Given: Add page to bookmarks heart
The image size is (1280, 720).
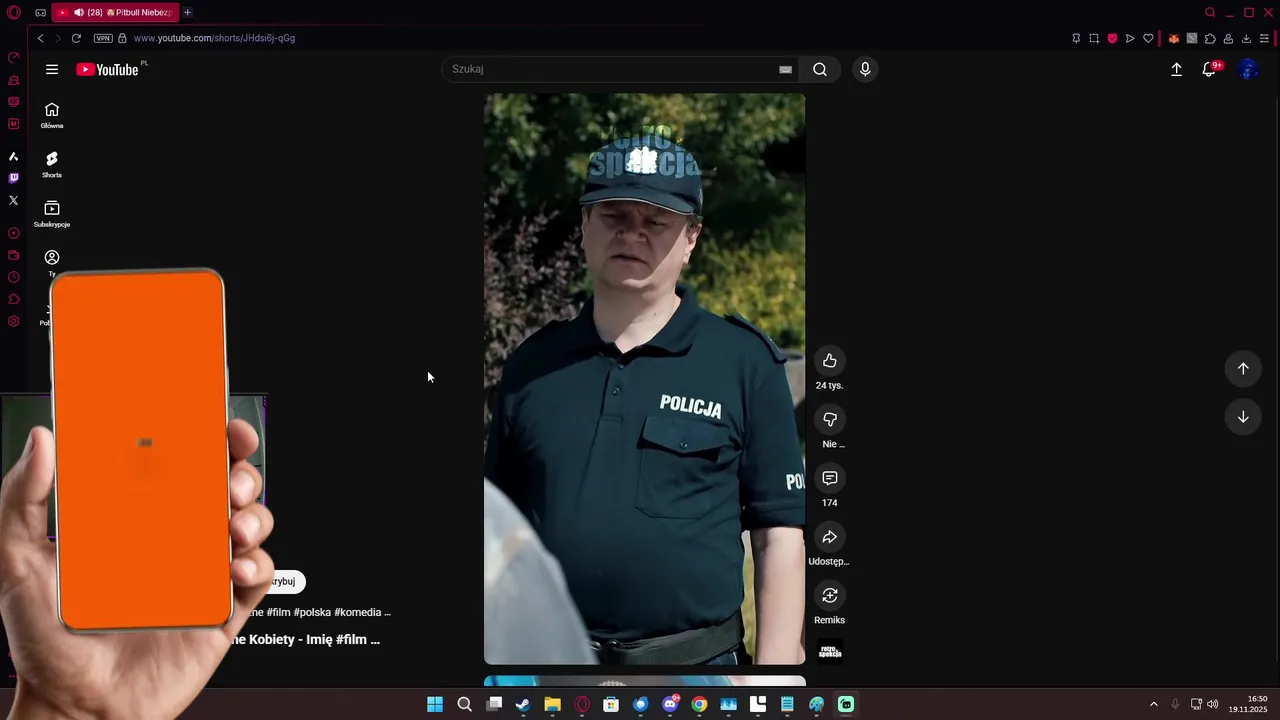Looking at the screenshot, I should (1148, 38).
